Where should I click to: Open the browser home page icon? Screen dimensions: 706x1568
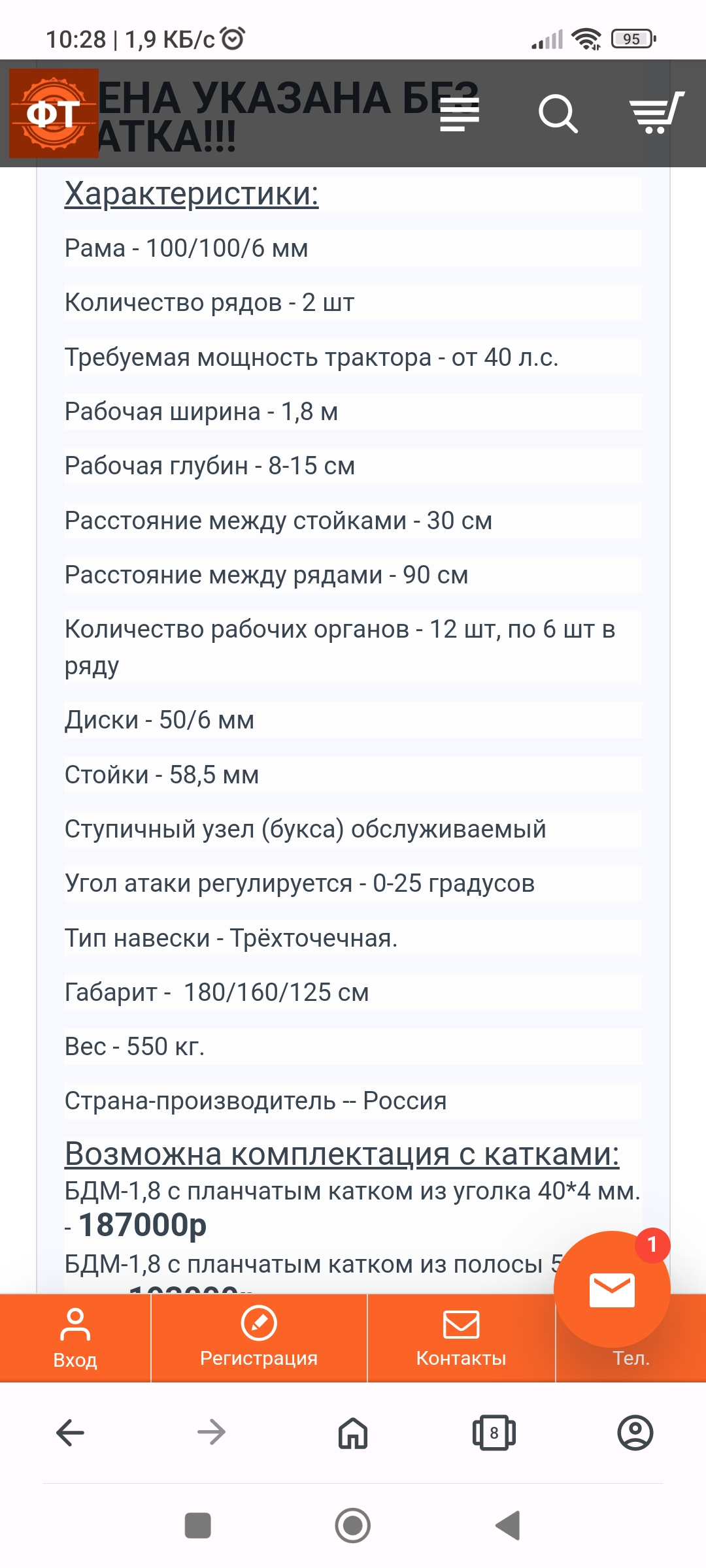point(353,1433)
